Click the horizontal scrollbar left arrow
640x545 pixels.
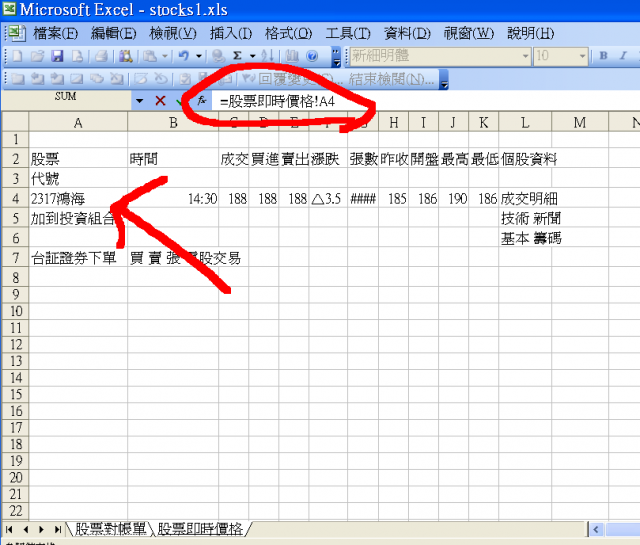[596, 529]
